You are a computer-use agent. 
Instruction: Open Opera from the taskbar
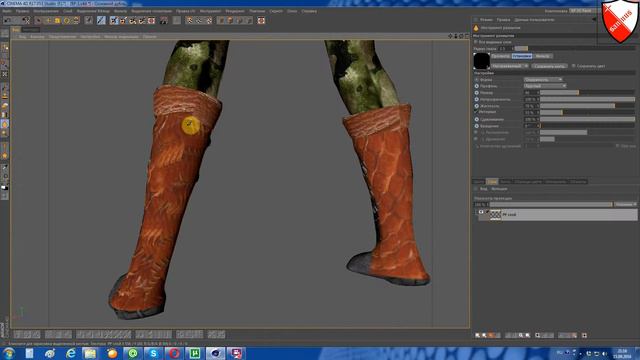(x=174, y=353)
